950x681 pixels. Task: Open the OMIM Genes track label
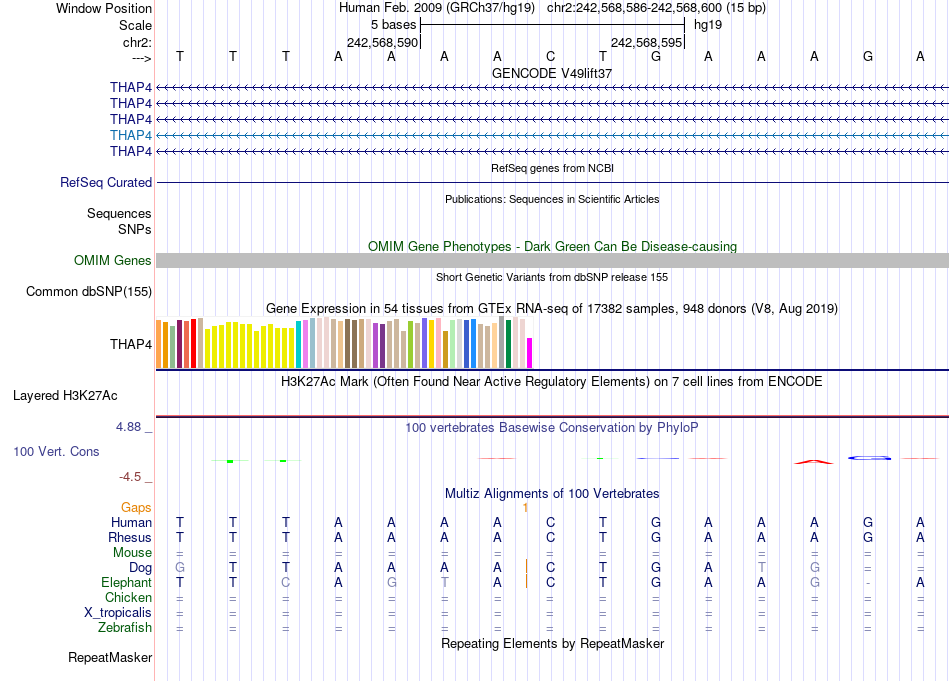[x=113, y=261]
